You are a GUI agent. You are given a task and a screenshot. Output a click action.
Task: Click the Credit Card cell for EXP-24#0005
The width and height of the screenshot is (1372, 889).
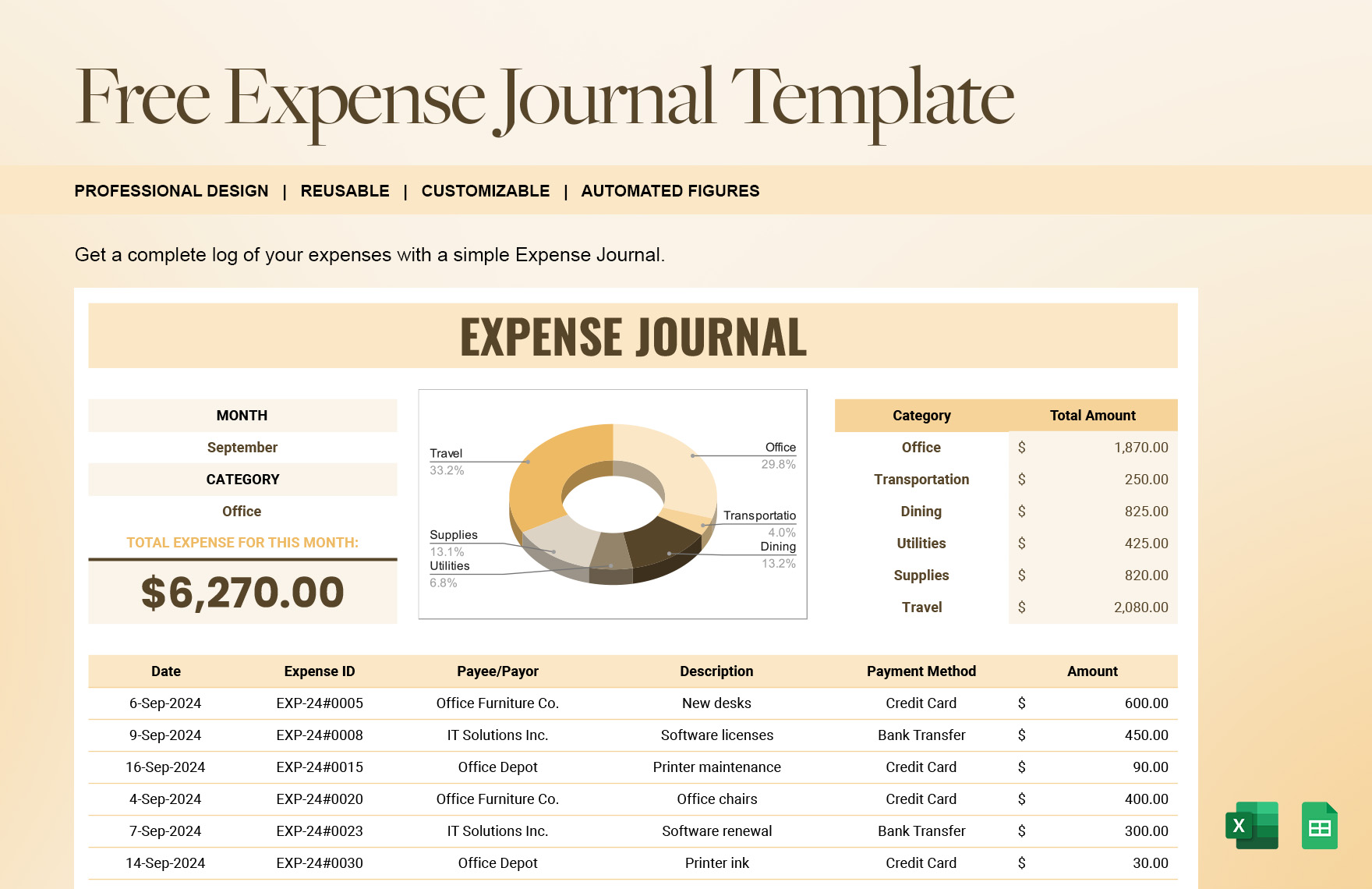[921, 703]
